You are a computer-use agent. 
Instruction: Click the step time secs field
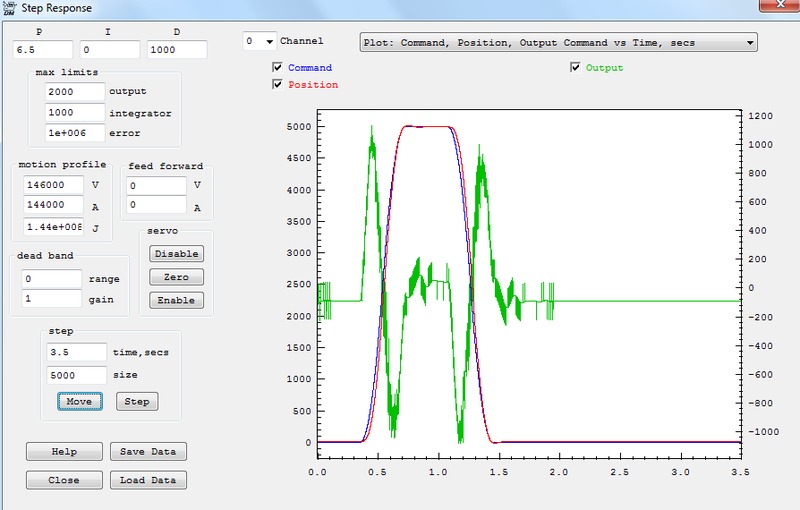(76, 352)
